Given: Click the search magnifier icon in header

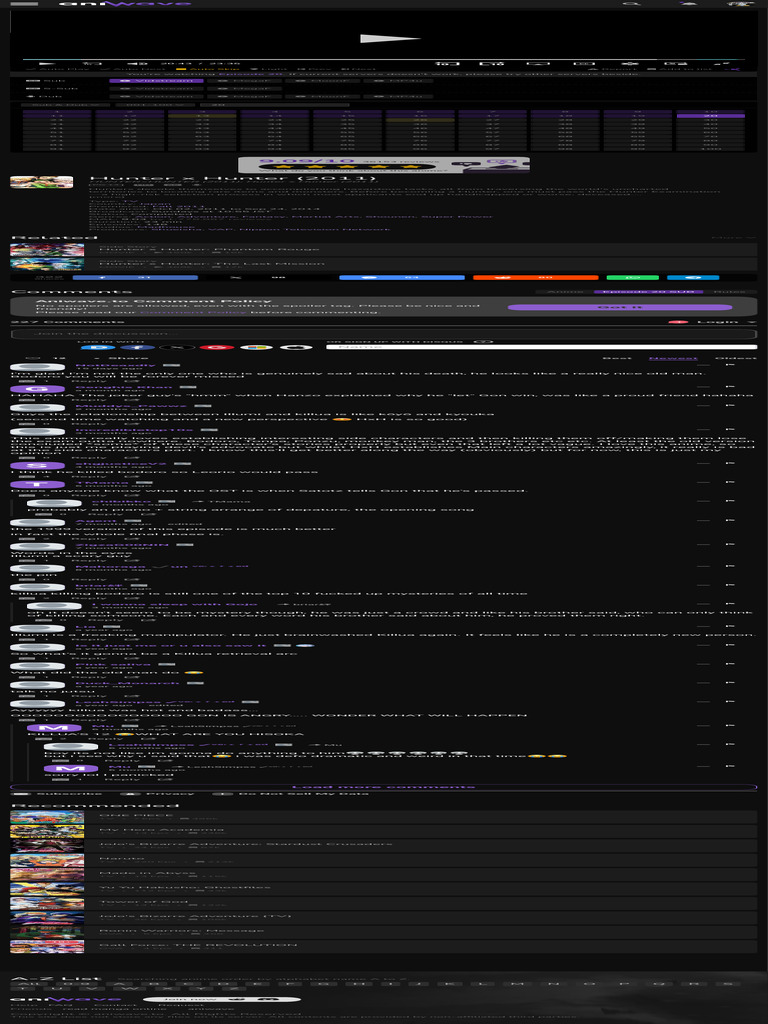Looking at the screenshot, I should (x=632, y=3).
